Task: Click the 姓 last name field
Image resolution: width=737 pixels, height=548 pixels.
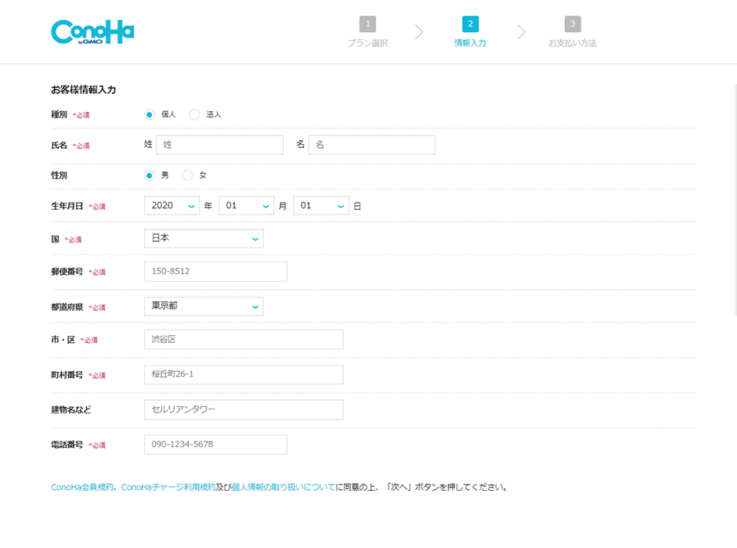Action: (x=219, y=145)
